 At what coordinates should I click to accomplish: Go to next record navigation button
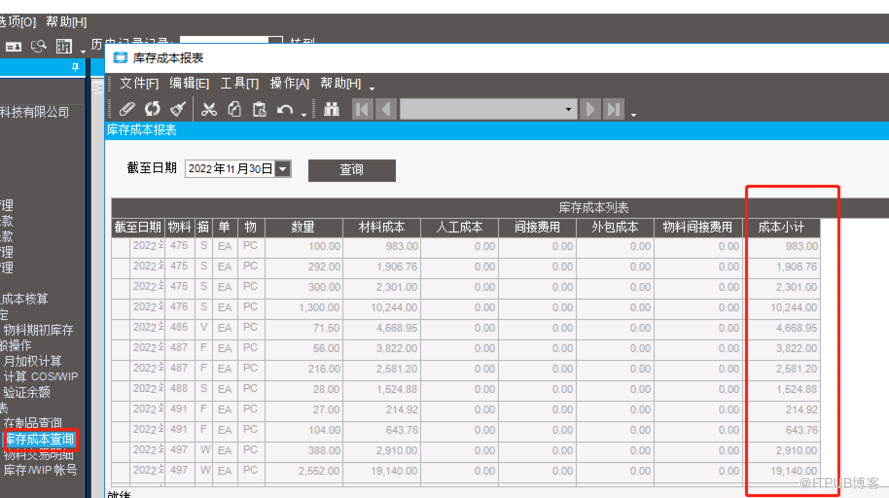point(590,109)
